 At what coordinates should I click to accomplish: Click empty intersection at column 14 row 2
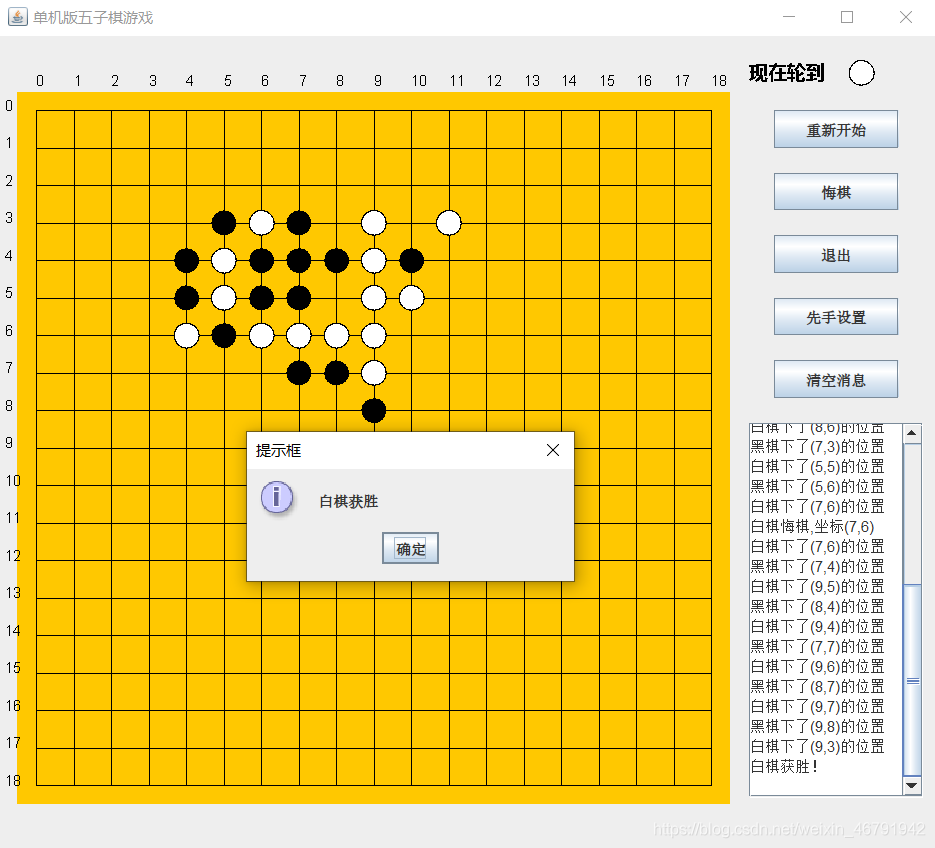tap(562, 185)
